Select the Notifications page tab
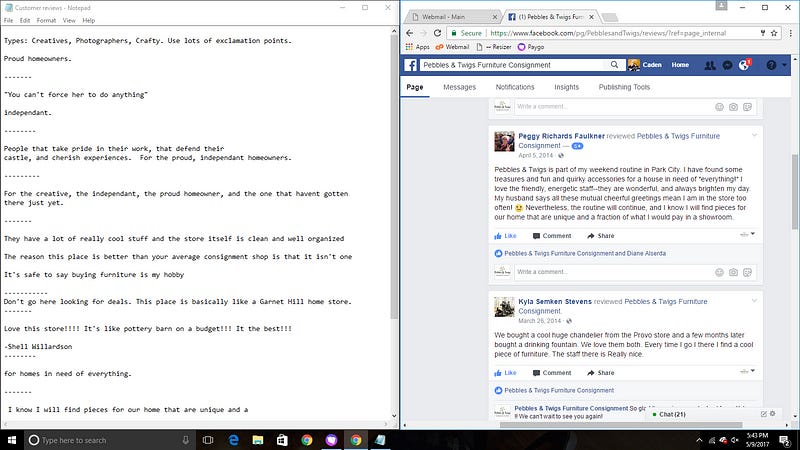Viewport: 800px width, 450px height. pos(515,87)
